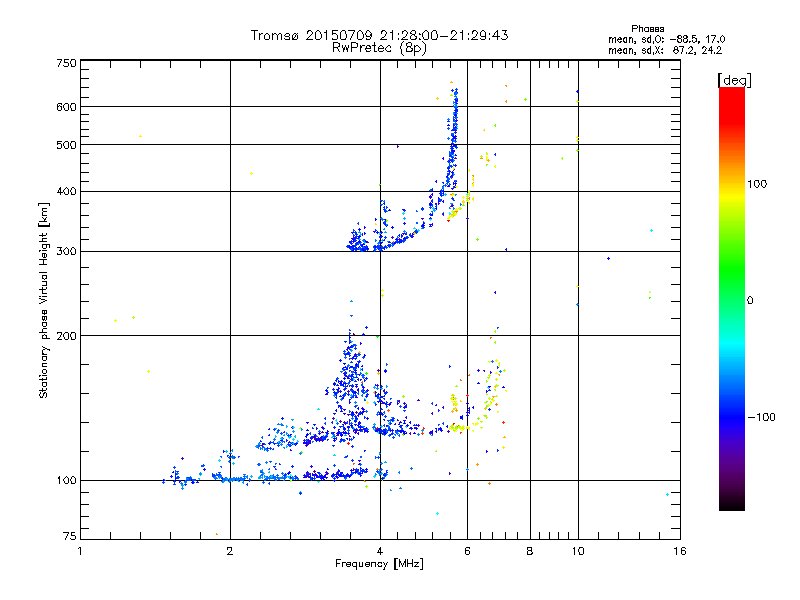This screenshot has width=800, height=600.
Task: Click the '[deg]' colorbar unit label
Action: coord(734,80)
